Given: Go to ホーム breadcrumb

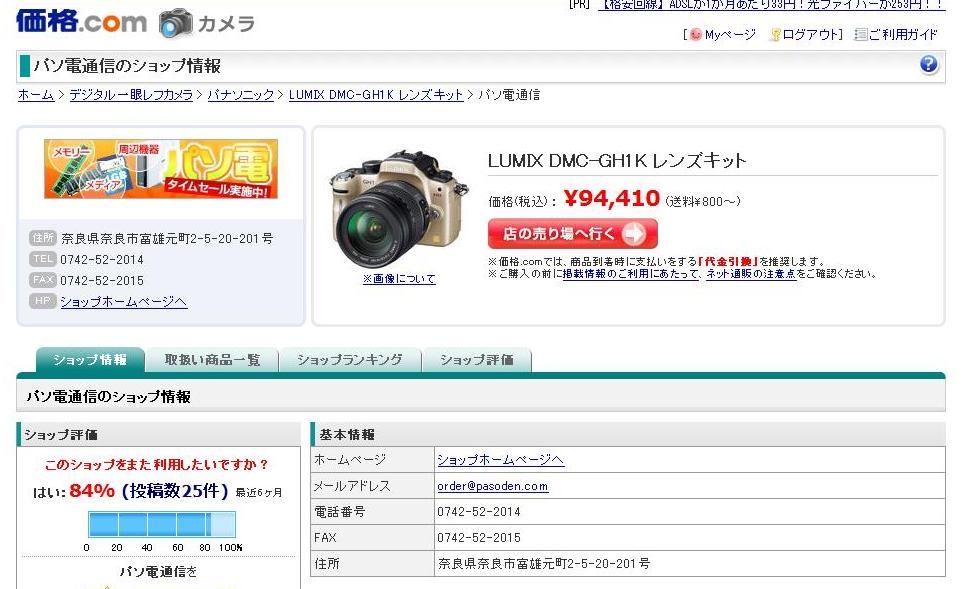Looking at the screenshot, I should pos(36,94).
